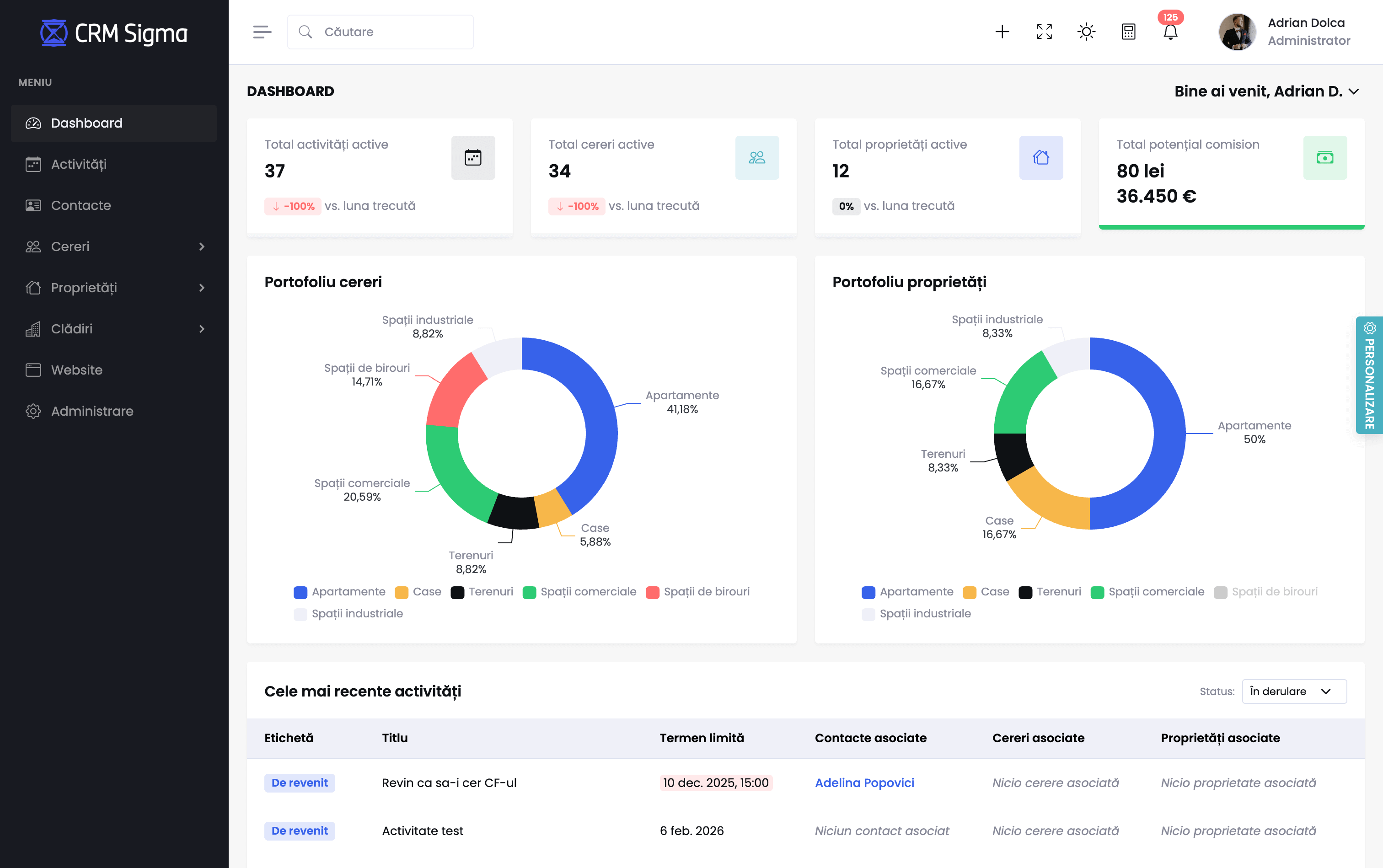Open notifications bell with 125 badge
The height and width of the screenshot is (868, 1383).
coord(1170,32)
